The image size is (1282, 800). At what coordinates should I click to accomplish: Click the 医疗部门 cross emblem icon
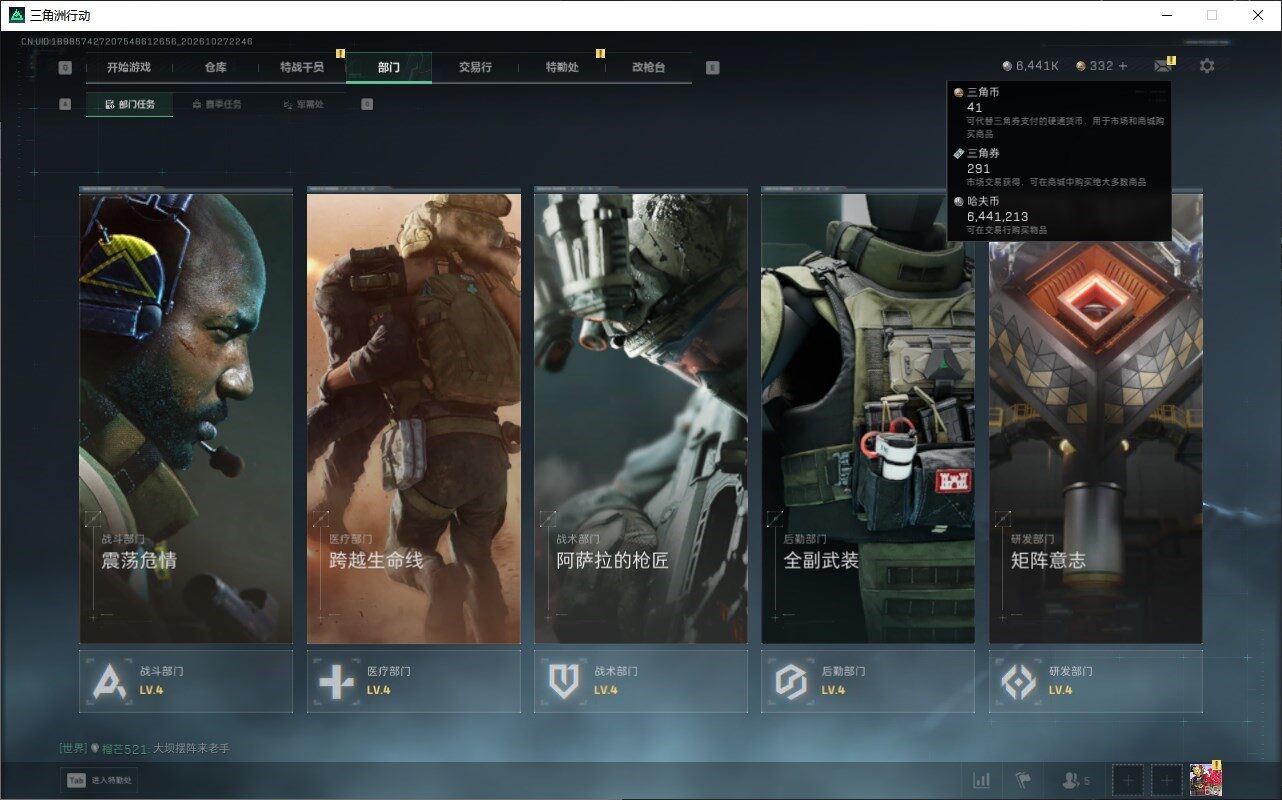pyautogui.click(x=336, y=681)
